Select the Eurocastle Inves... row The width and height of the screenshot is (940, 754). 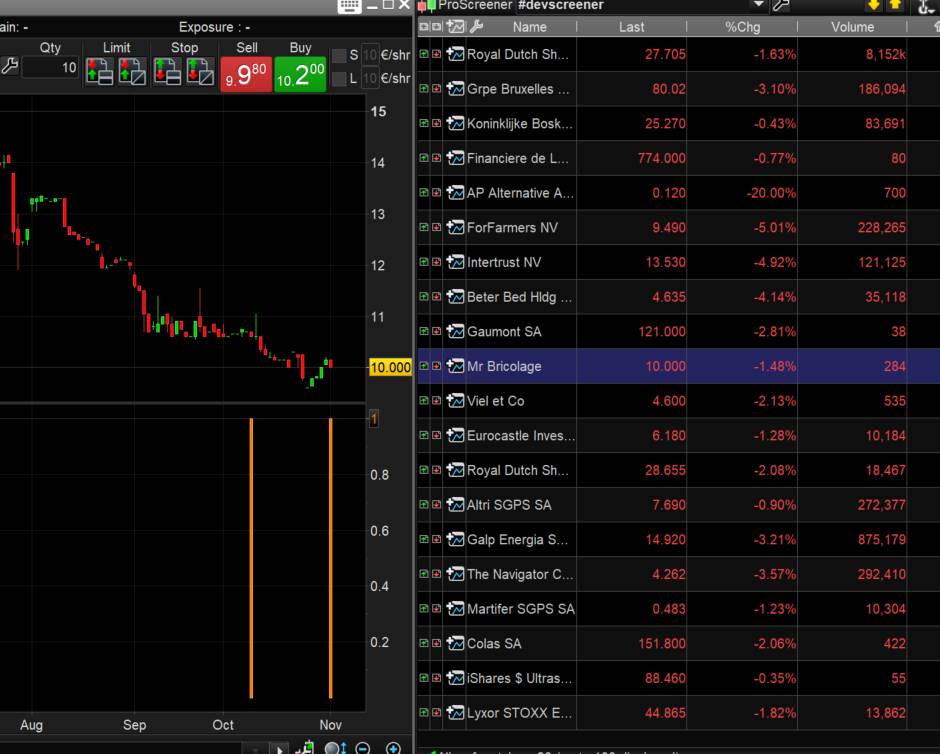679,435
